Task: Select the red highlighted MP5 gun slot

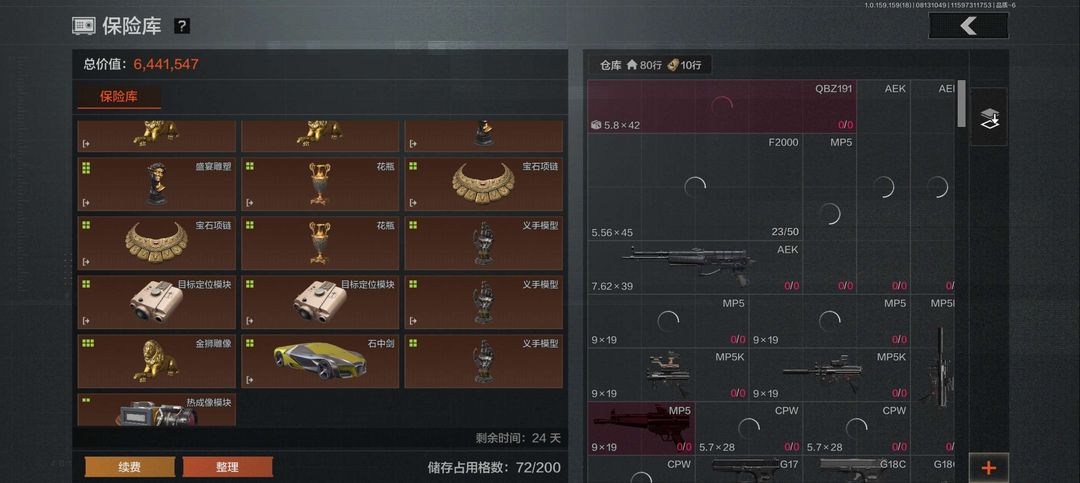Action: 641,429
